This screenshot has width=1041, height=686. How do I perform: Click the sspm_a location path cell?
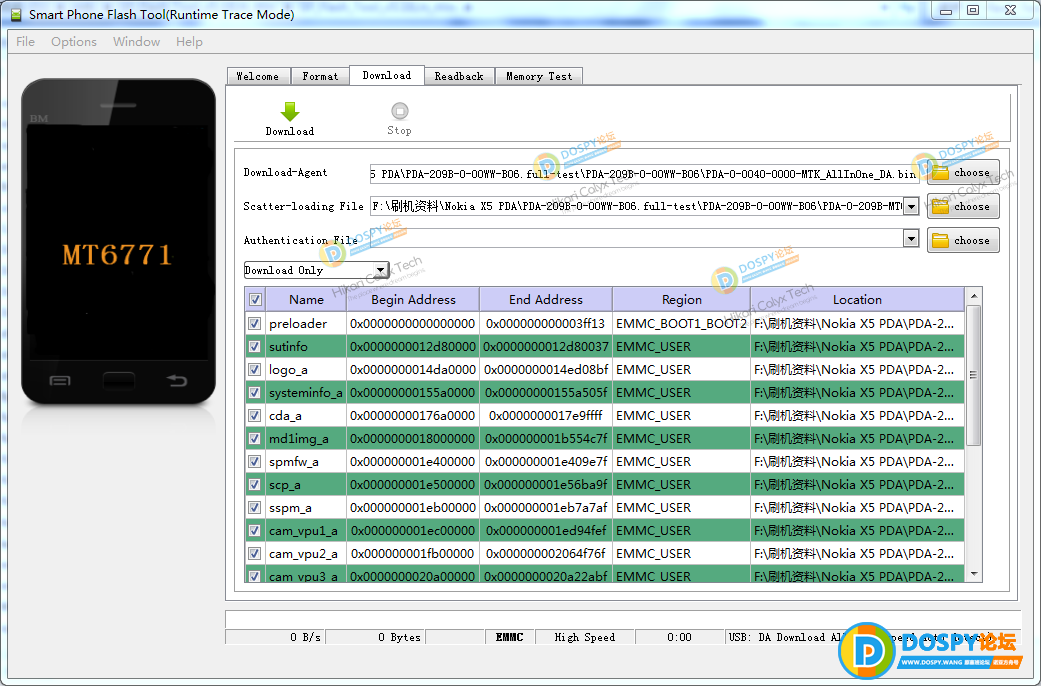pos(857,507)
